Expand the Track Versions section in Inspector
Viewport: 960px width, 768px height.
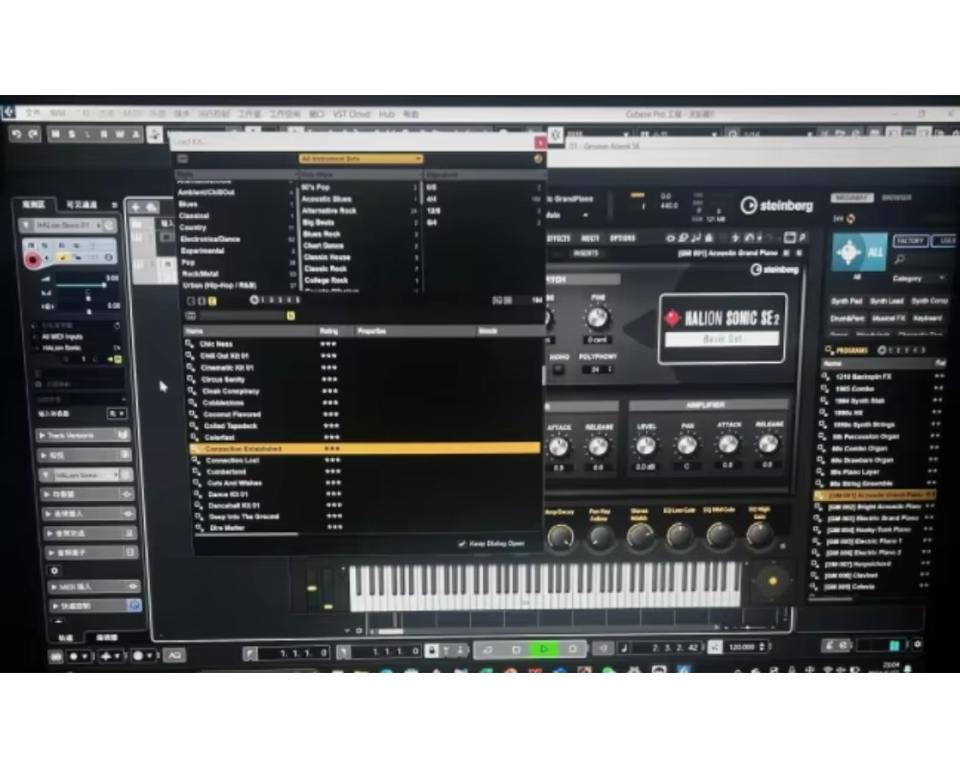tap(84, 435)
